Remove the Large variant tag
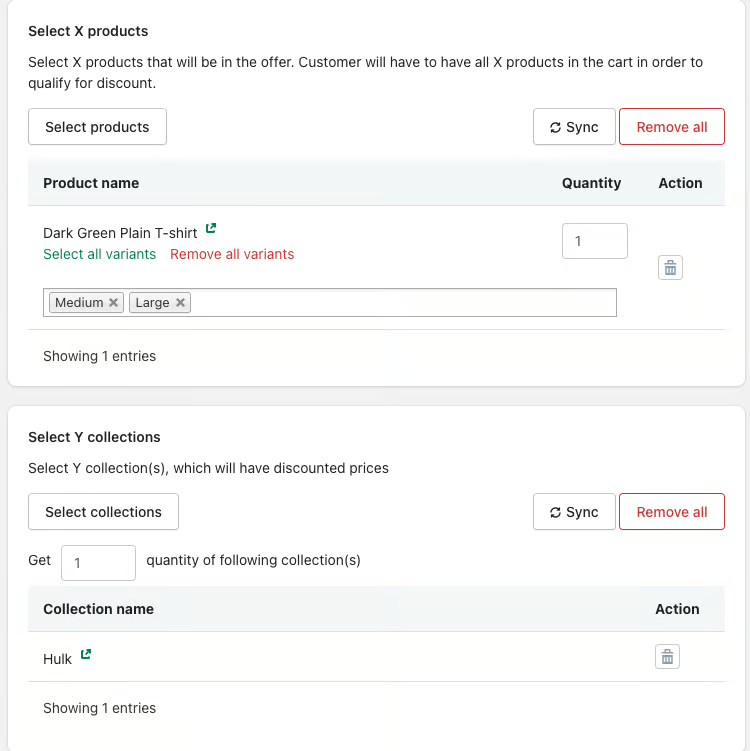Viewport: 750px width, 751px height. coord(181,303)
